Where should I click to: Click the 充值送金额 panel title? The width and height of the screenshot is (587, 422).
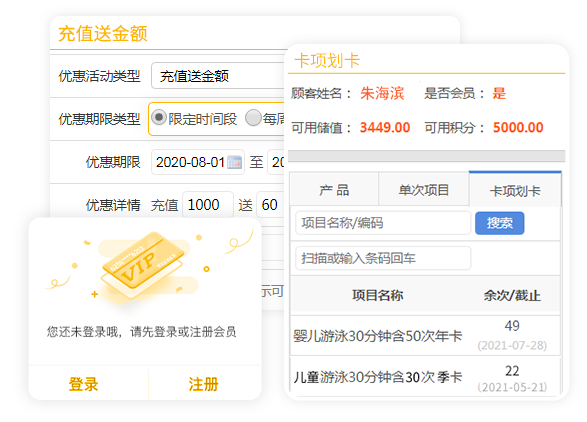[103, 33]
